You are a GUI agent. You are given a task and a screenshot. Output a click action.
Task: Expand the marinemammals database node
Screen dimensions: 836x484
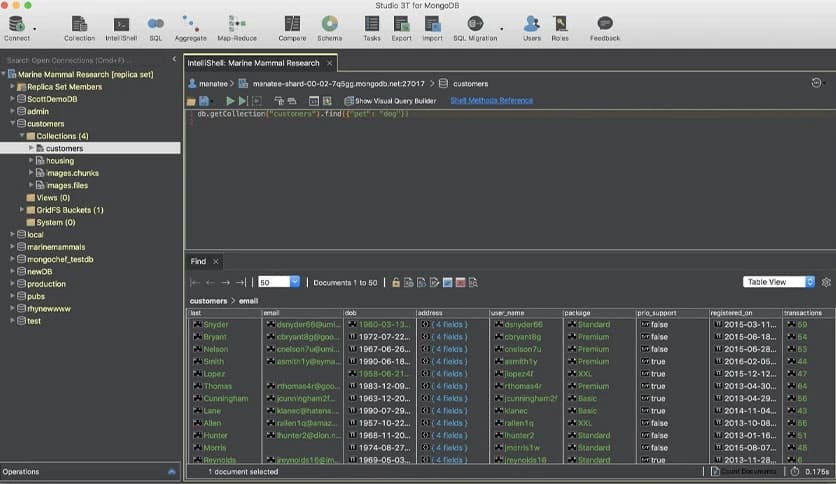coord(49,247)
